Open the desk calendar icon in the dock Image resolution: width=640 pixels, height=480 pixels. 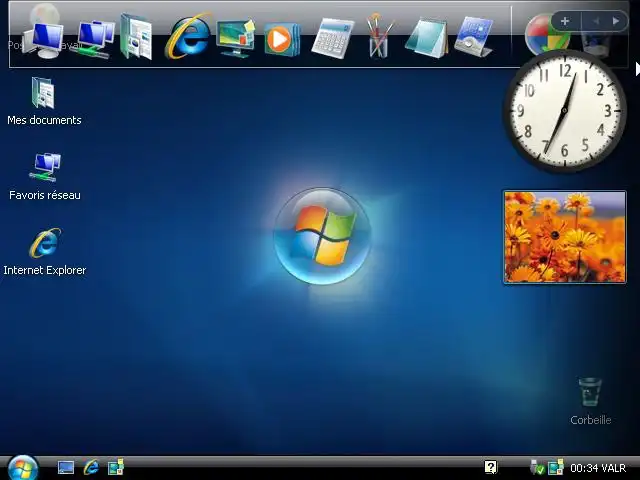click(x=474, y=37)
